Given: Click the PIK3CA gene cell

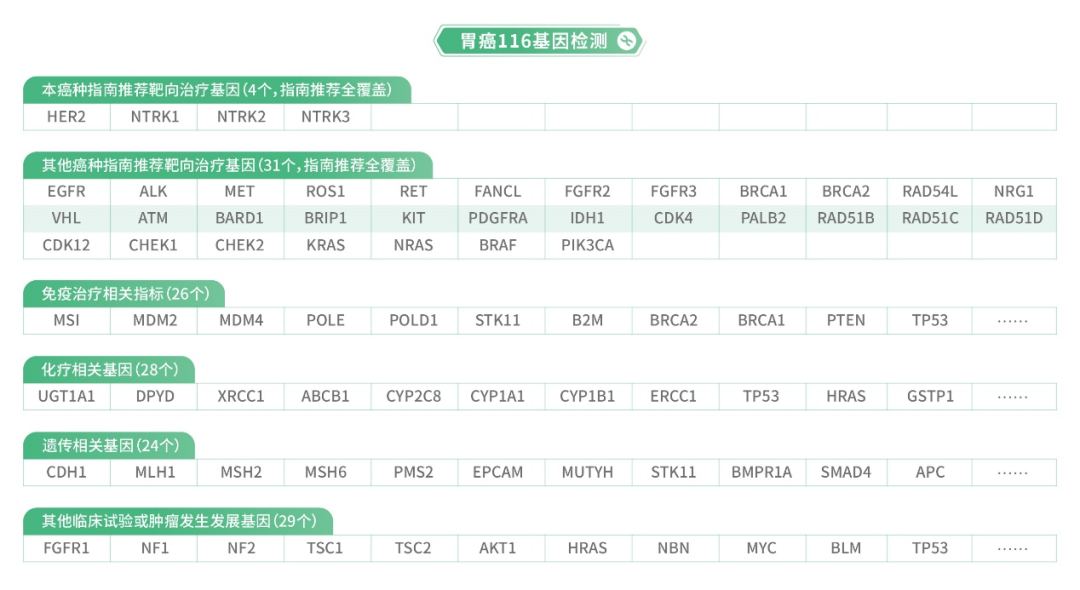Looking at the screenshot, I should (588, 245).
